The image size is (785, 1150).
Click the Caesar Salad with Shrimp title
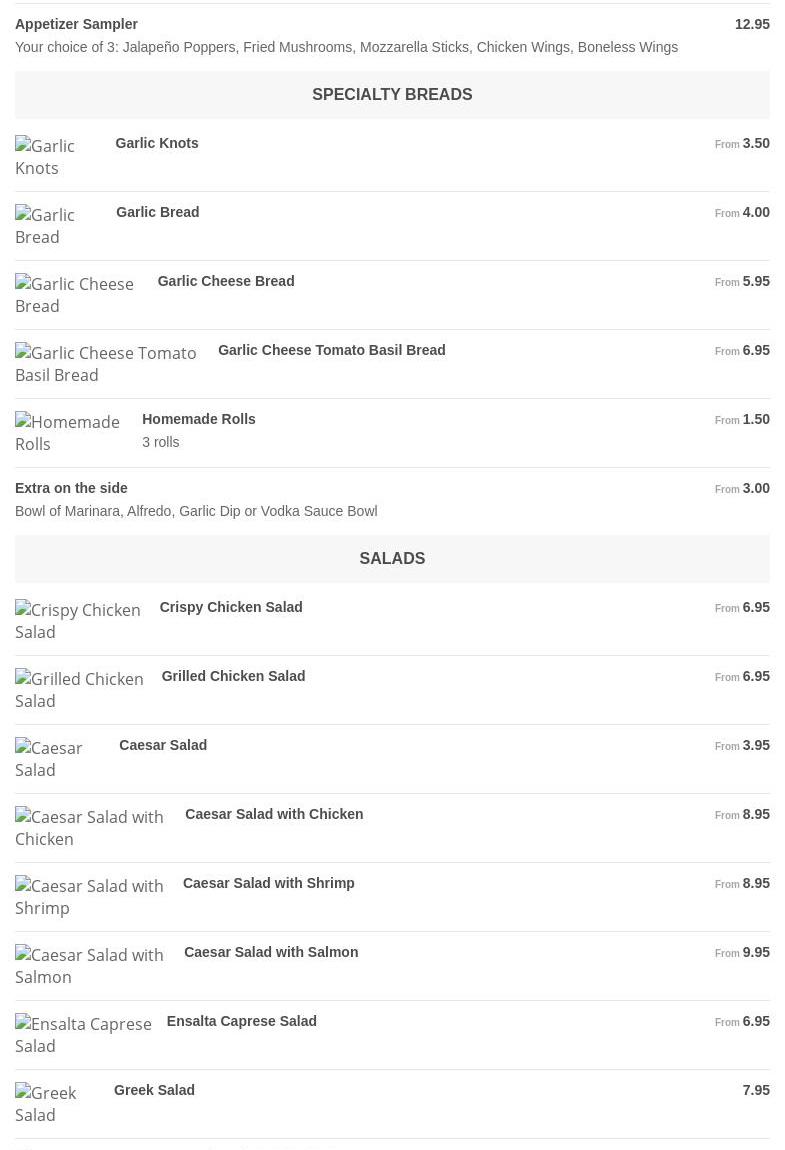pos(268,883)
